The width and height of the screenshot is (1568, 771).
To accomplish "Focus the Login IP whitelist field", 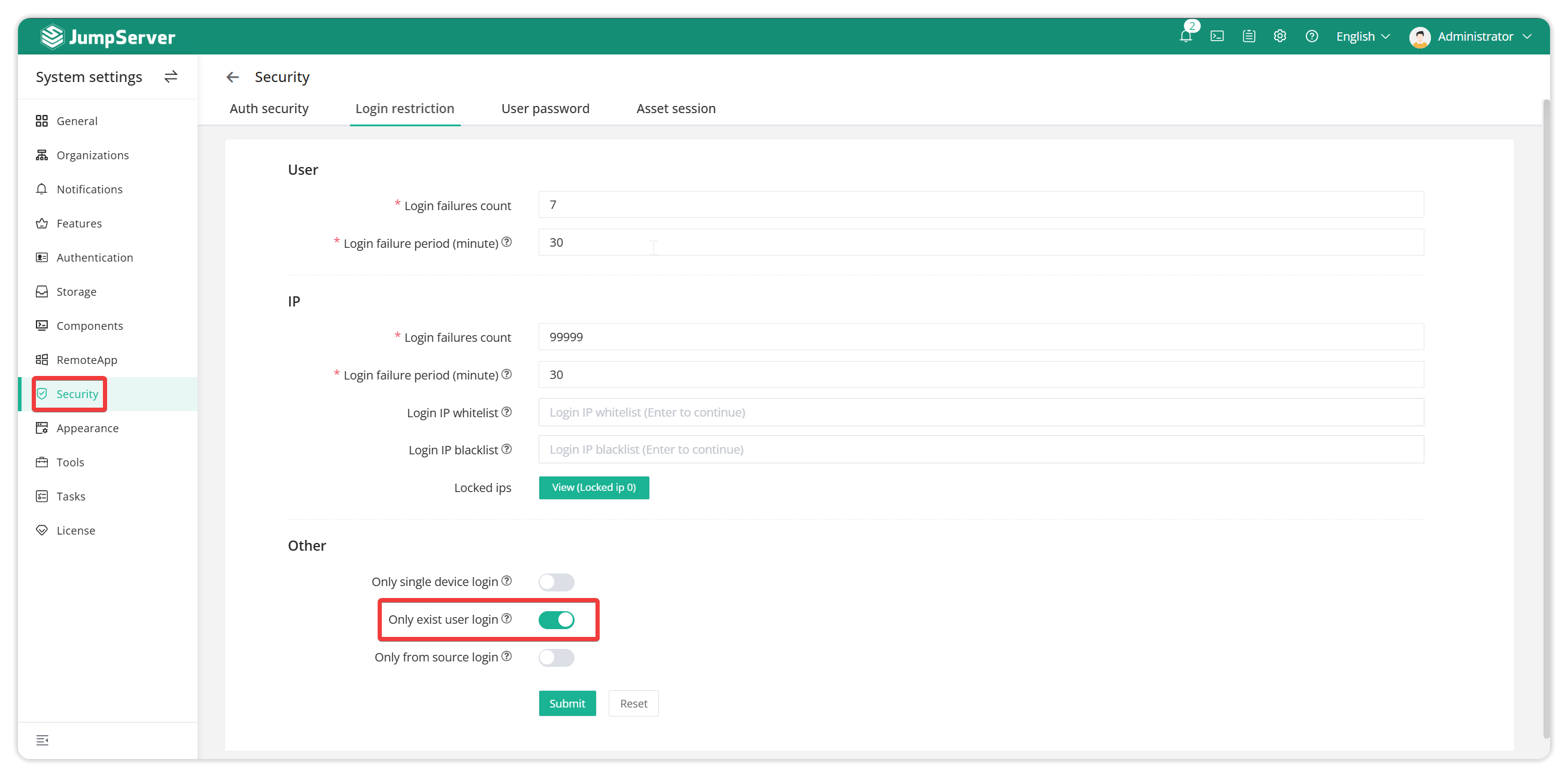I will tap(981, 412).
